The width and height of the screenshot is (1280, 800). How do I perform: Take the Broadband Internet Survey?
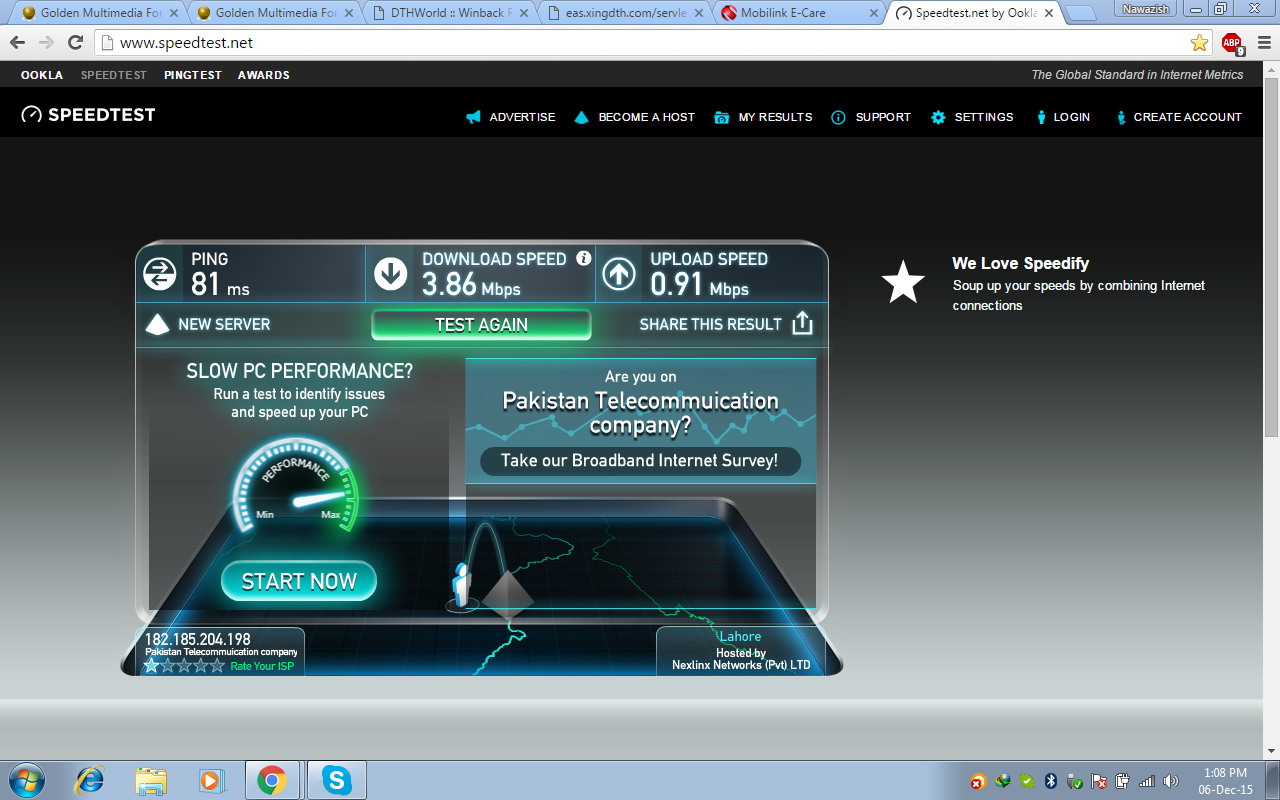point(639,461)
